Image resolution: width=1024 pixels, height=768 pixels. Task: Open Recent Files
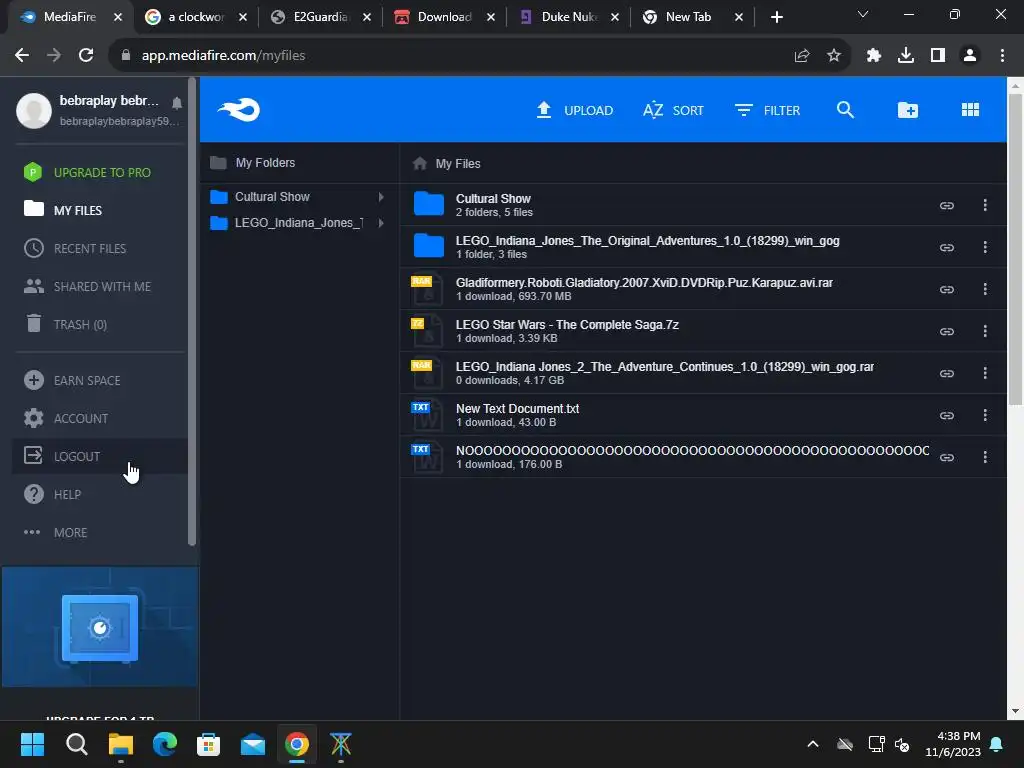tap(75, 248)
